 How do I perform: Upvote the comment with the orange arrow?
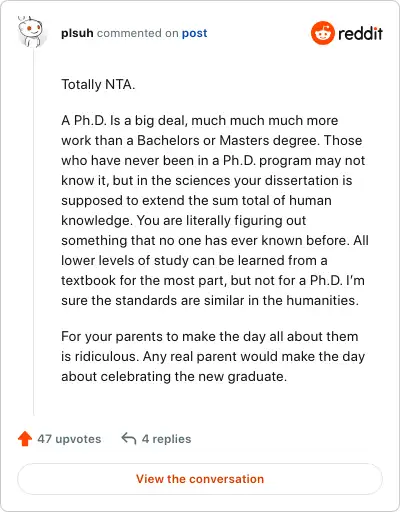tap(25, 439)
